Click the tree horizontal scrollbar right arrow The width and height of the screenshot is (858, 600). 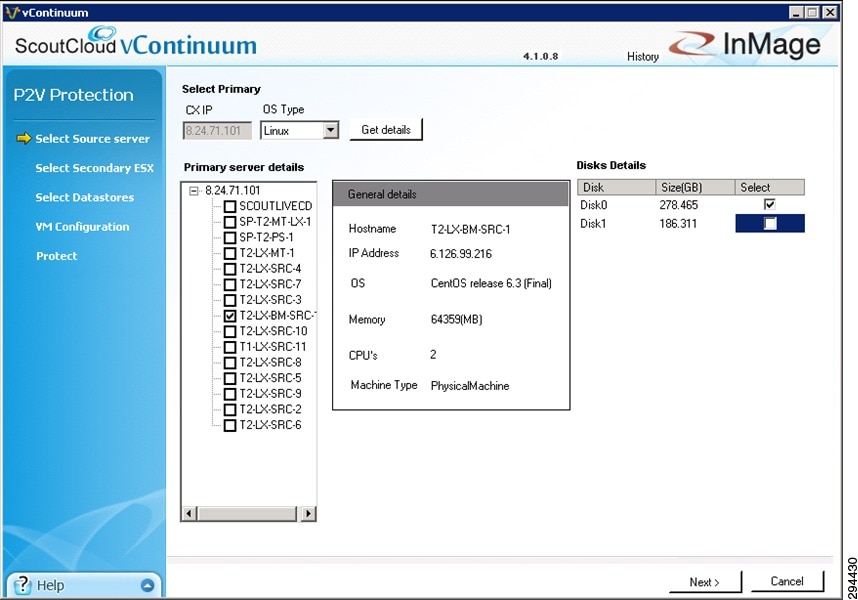[309, 514]
